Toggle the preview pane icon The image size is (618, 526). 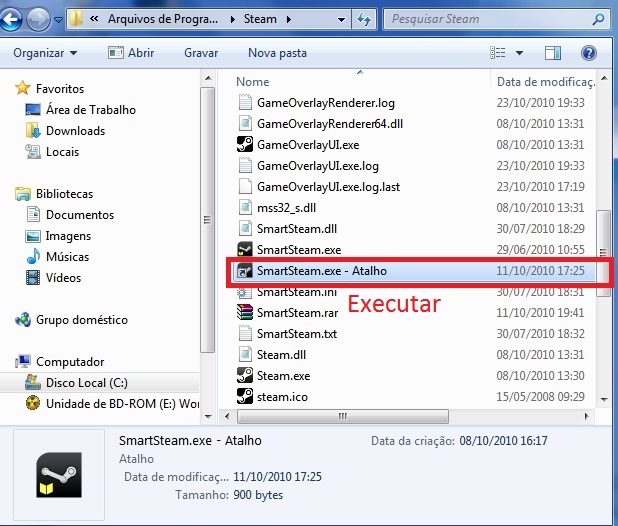click(x=553, y=53)
